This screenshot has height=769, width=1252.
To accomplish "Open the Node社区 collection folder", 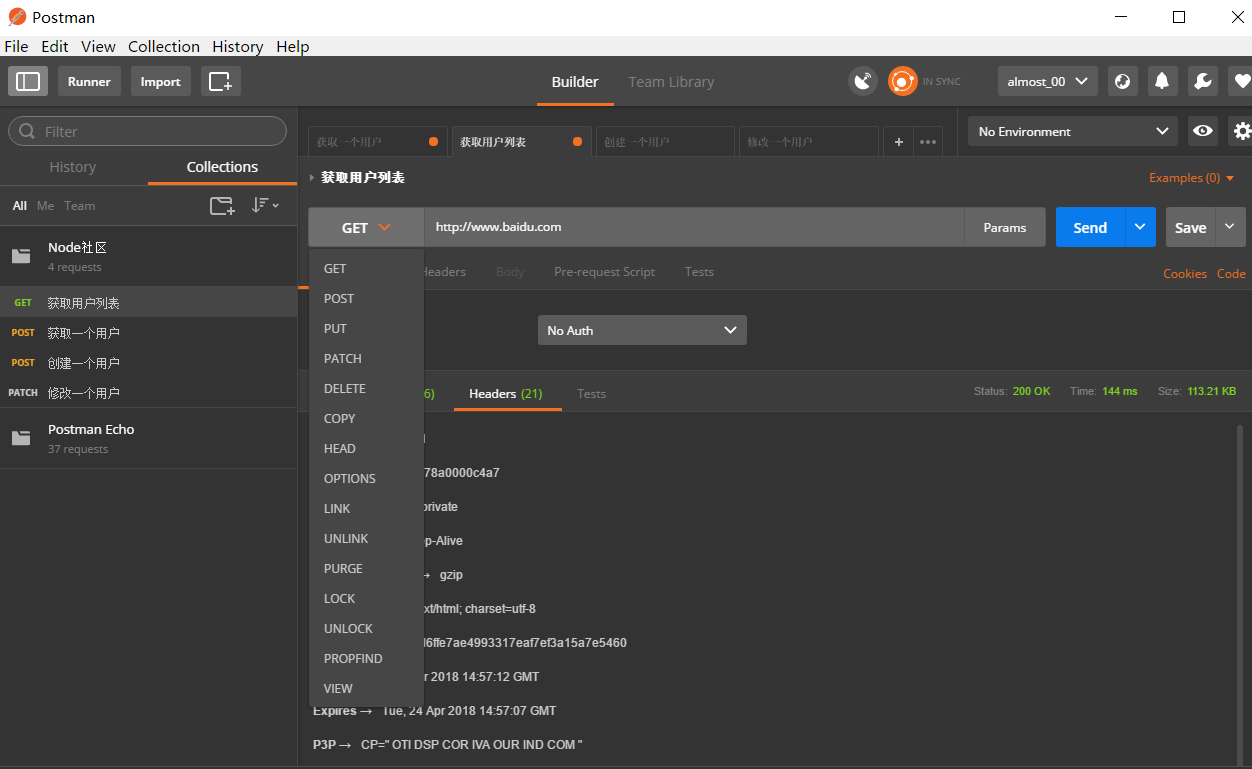I will click(148, 256).
